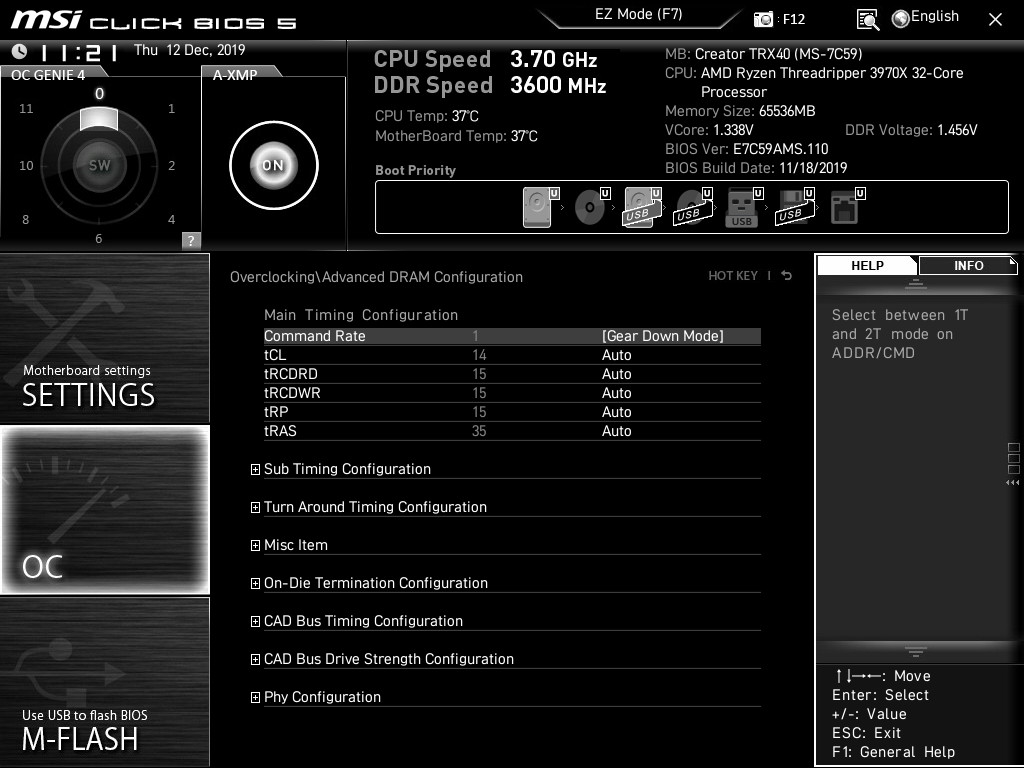Click the OC GENIE 4 panel title

point(48,75)
